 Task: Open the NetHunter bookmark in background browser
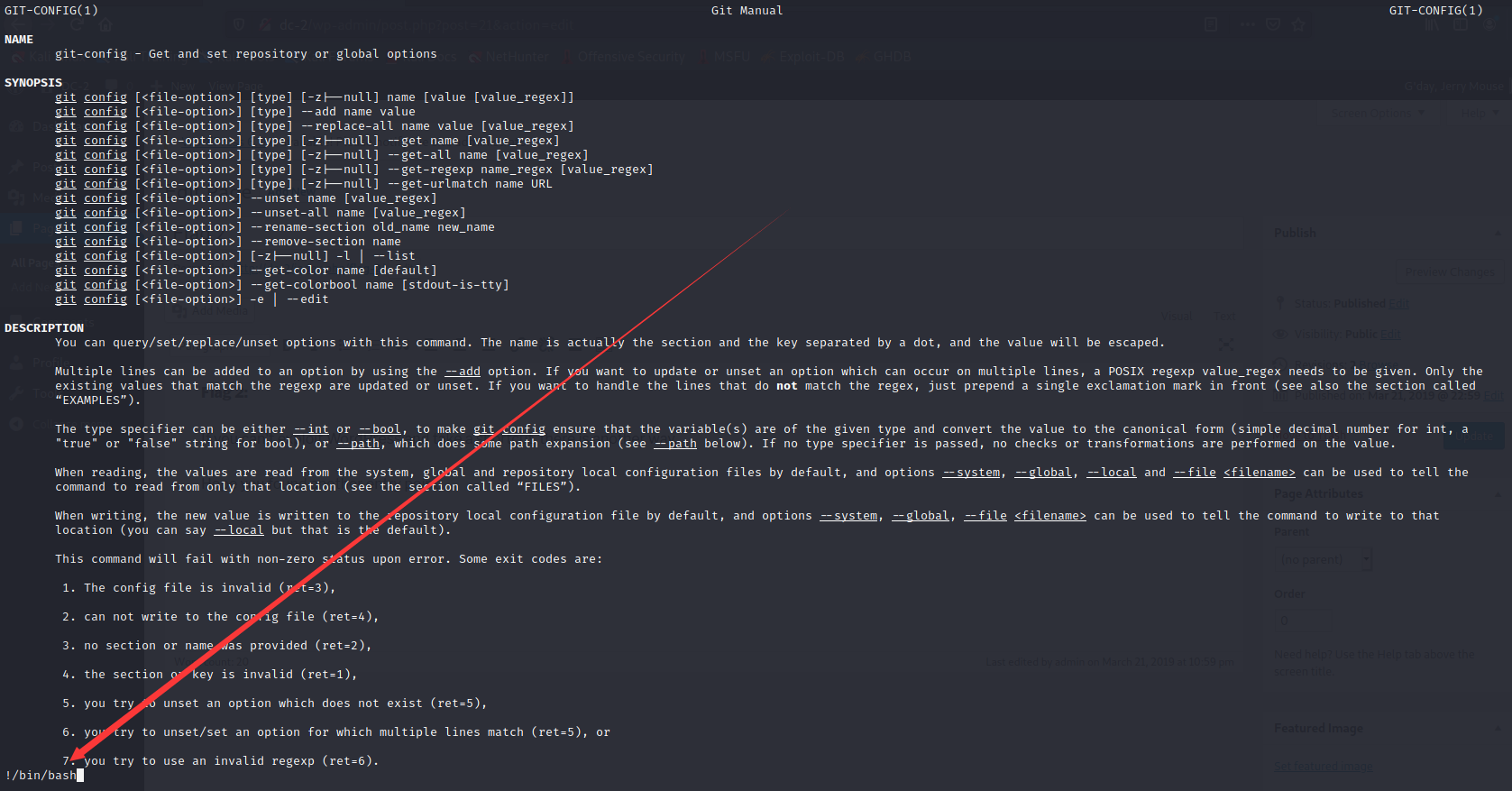[509, 57]
